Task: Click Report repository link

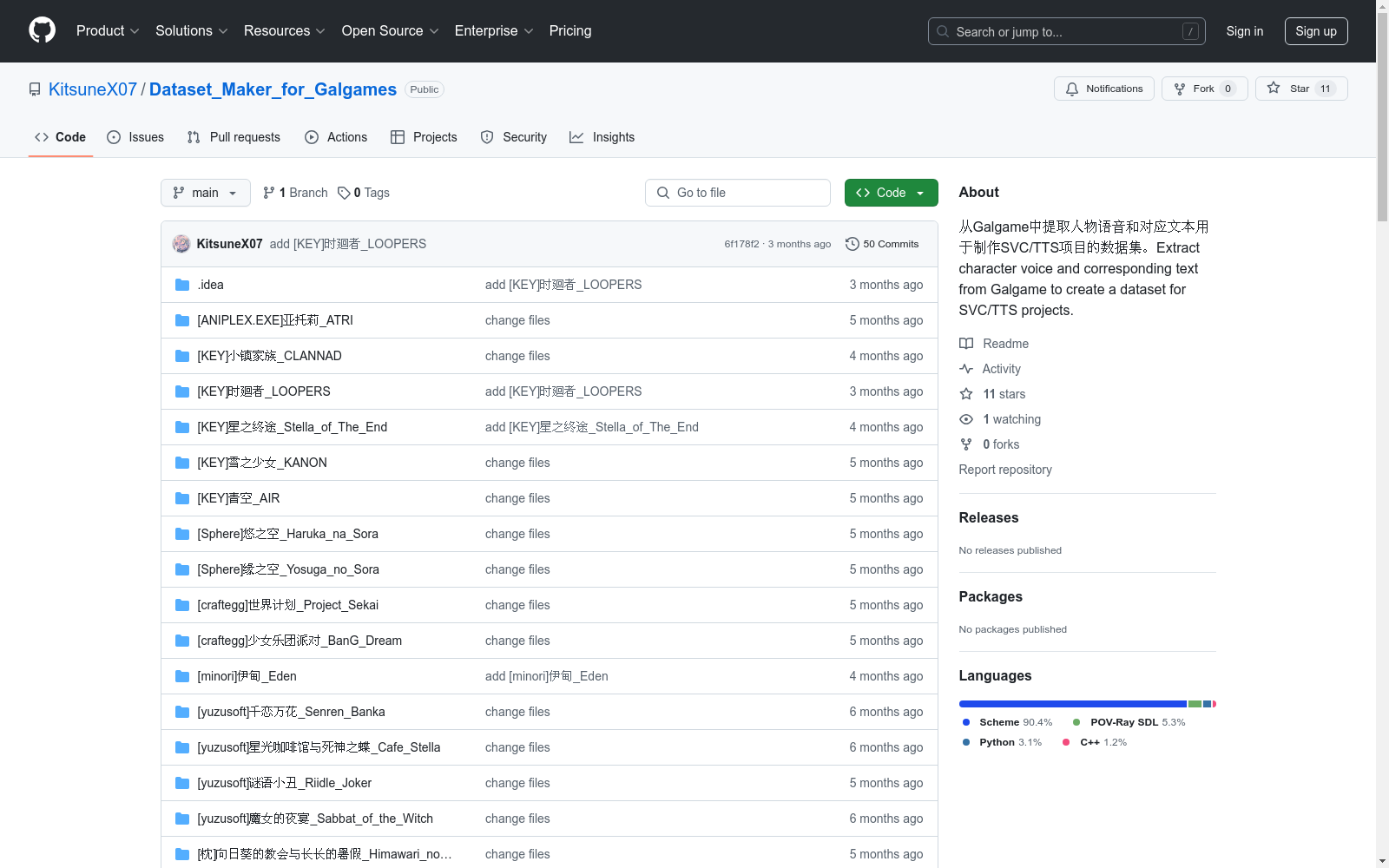Action: [1005, 470]
